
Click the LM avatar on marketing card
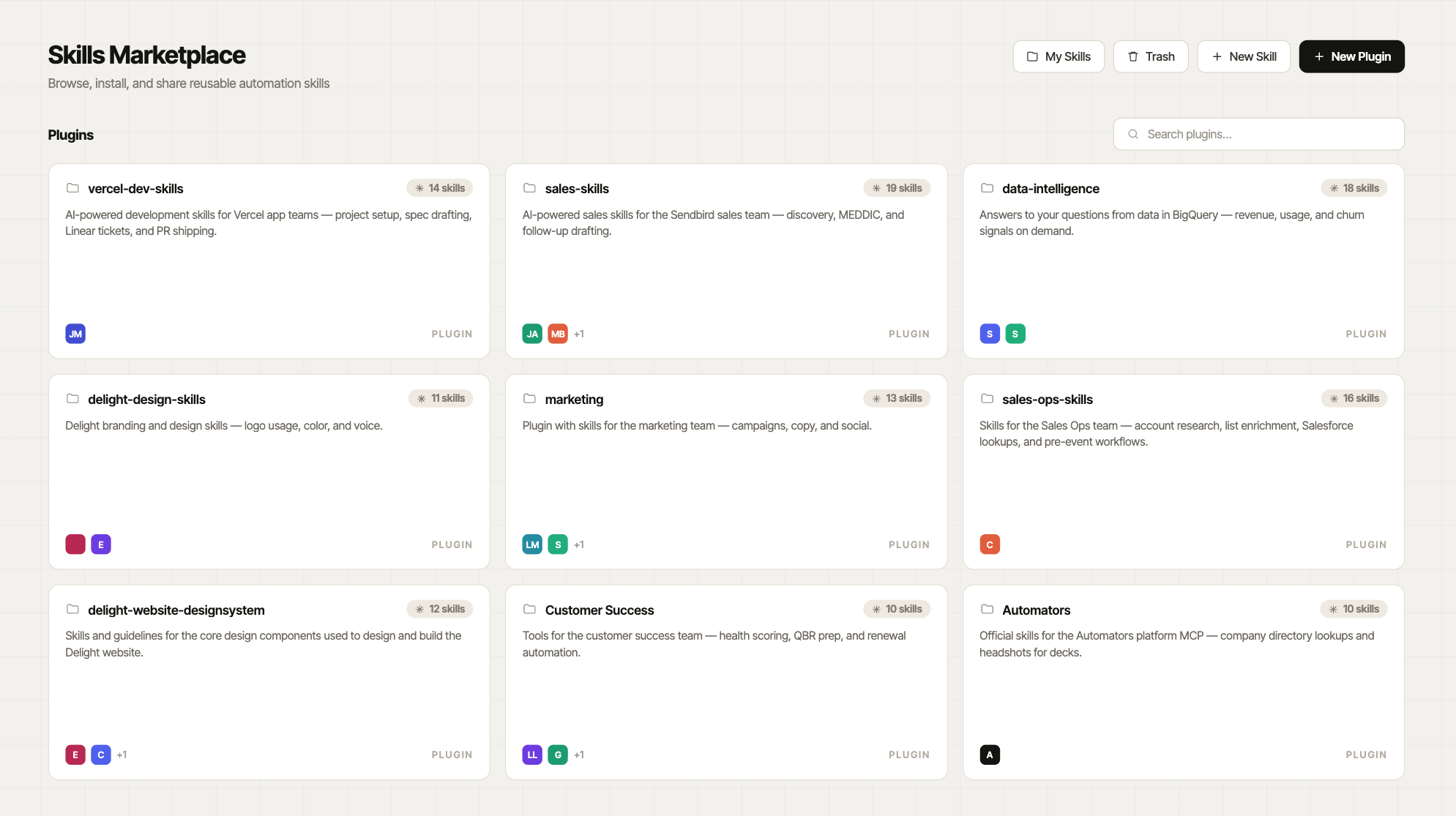(532, 544)
